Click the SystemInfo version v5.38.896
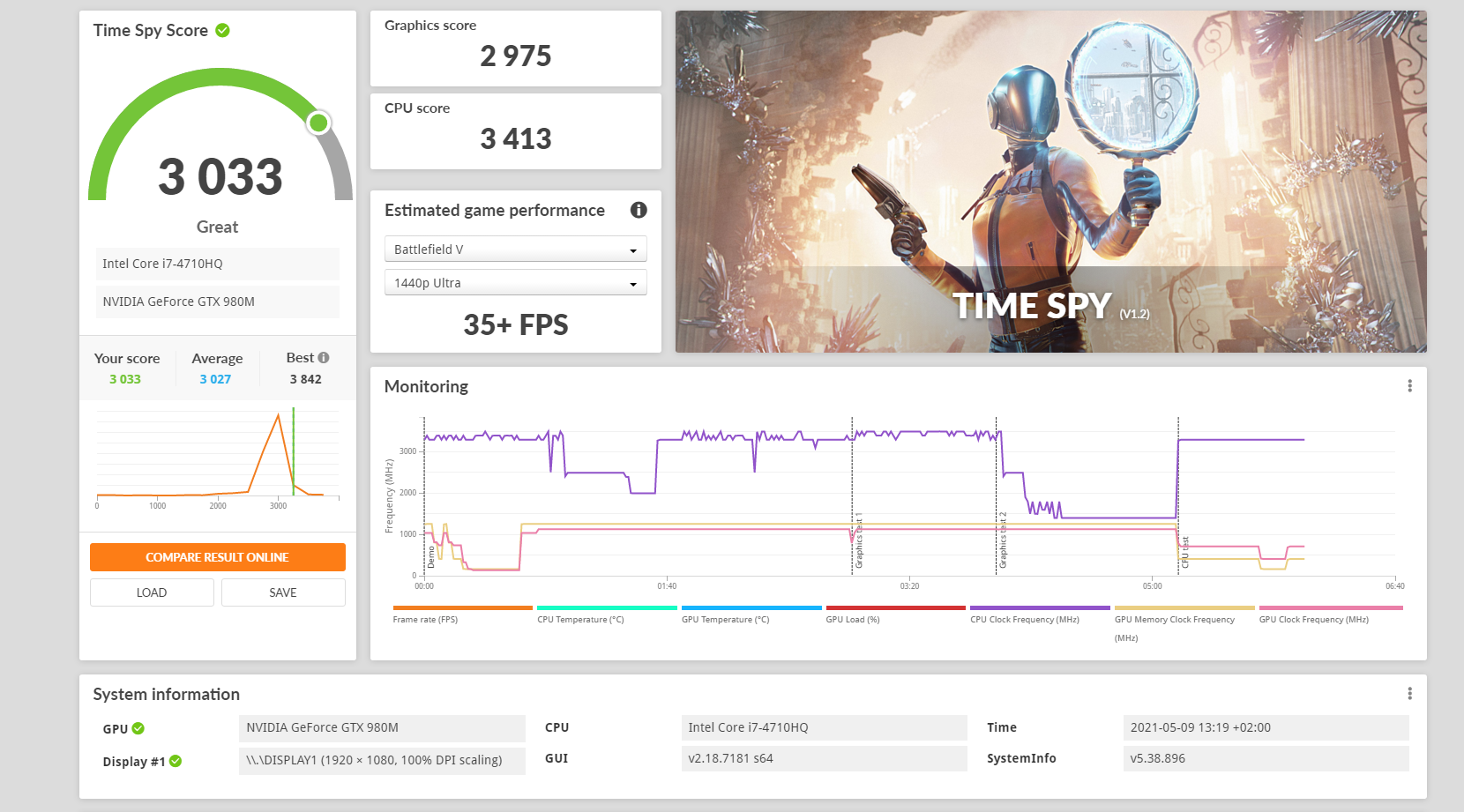This screenshot has height=812, width=1464. [x=1266, y=759]
